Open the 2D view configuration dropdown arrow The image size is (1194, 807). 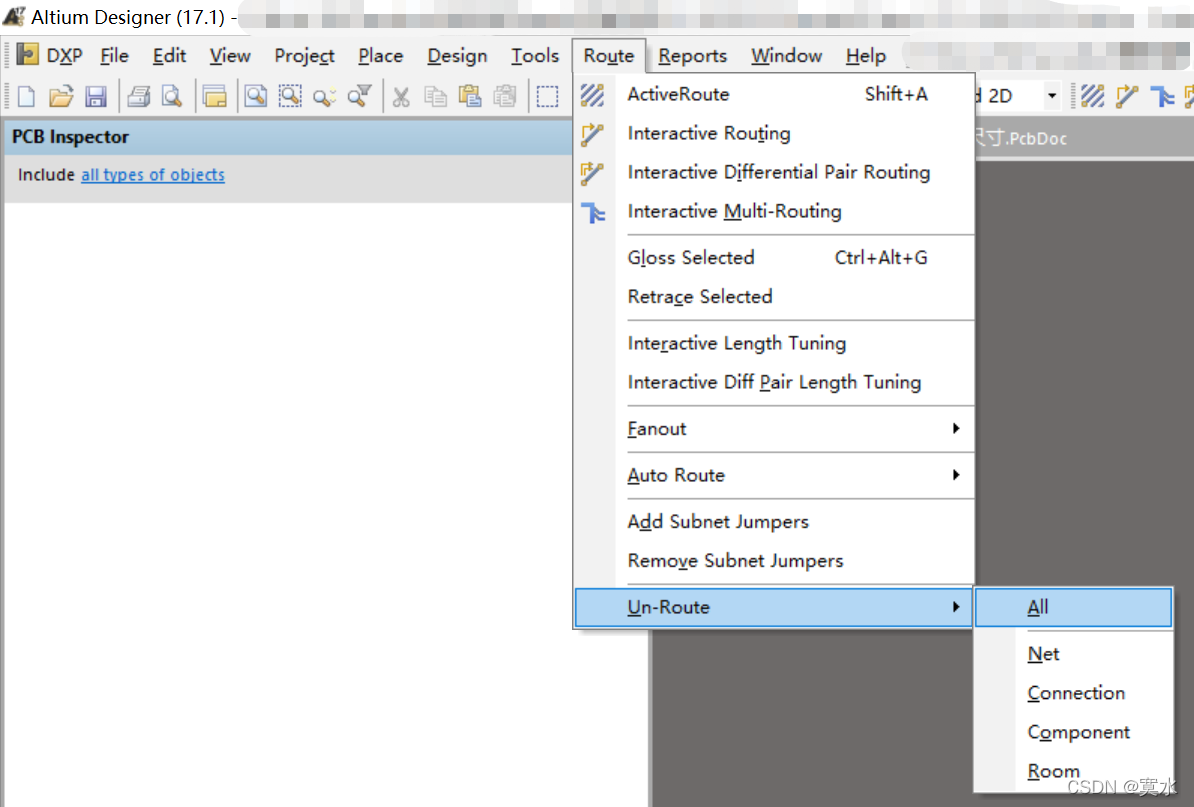(x=1052, y=96)
